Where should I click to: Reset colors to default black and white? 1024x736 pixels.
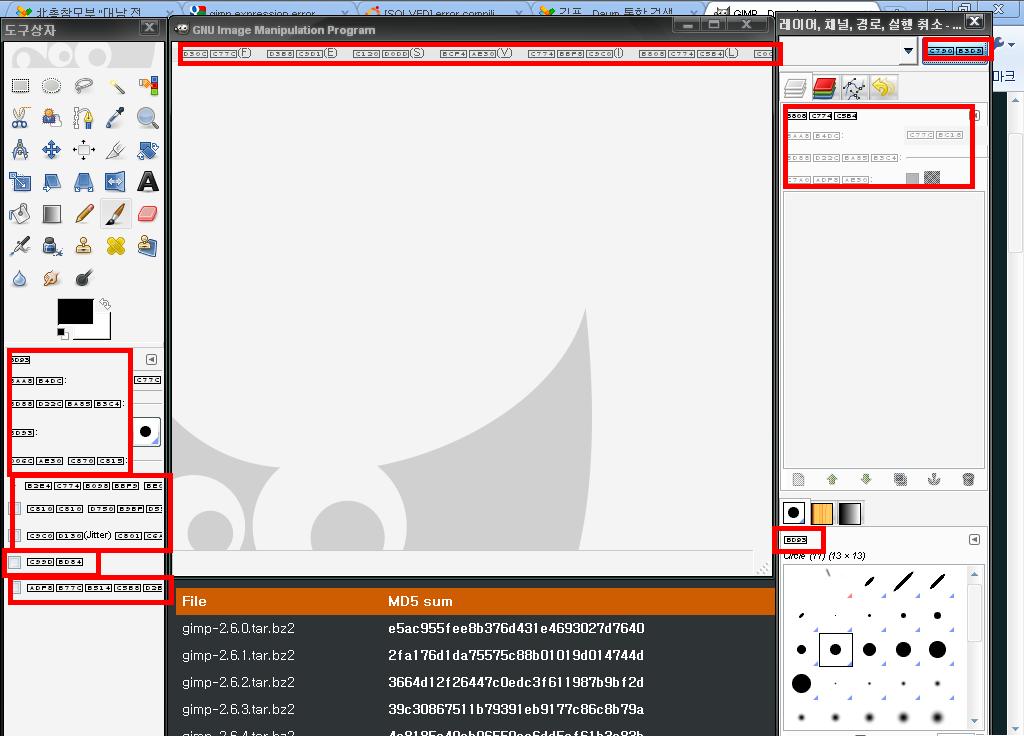click(62, 333)
